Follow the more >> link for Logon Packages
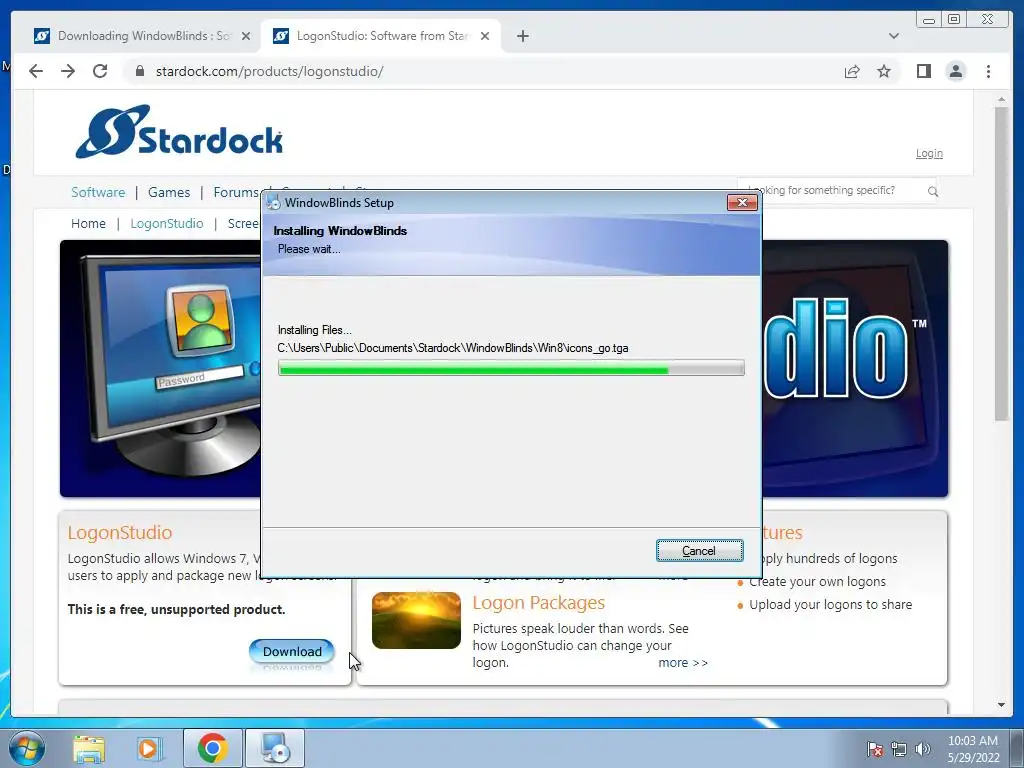Image resolution: width=1024 pixels, height=768 pixels. (682, 663)
